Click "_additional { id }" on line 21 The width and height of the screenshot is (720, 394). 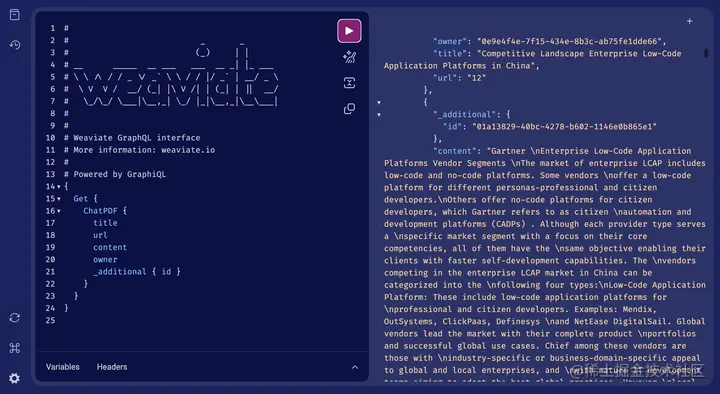(137, 271)
